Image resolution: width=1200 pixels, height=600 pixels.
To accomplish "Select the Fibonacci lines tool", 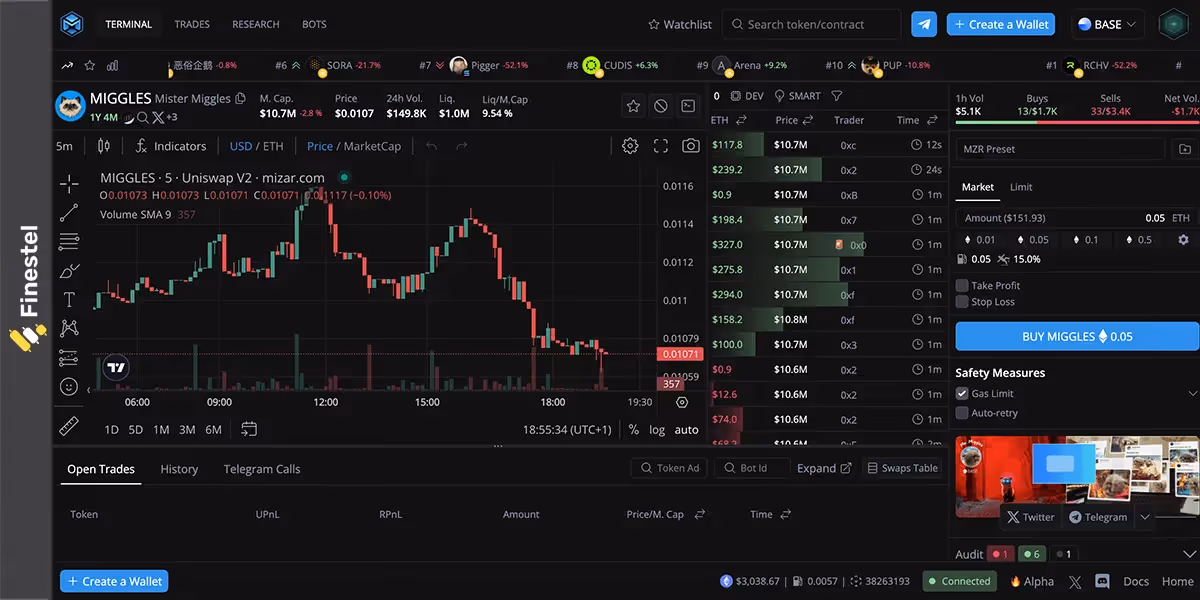I will (x=69, y=241).
